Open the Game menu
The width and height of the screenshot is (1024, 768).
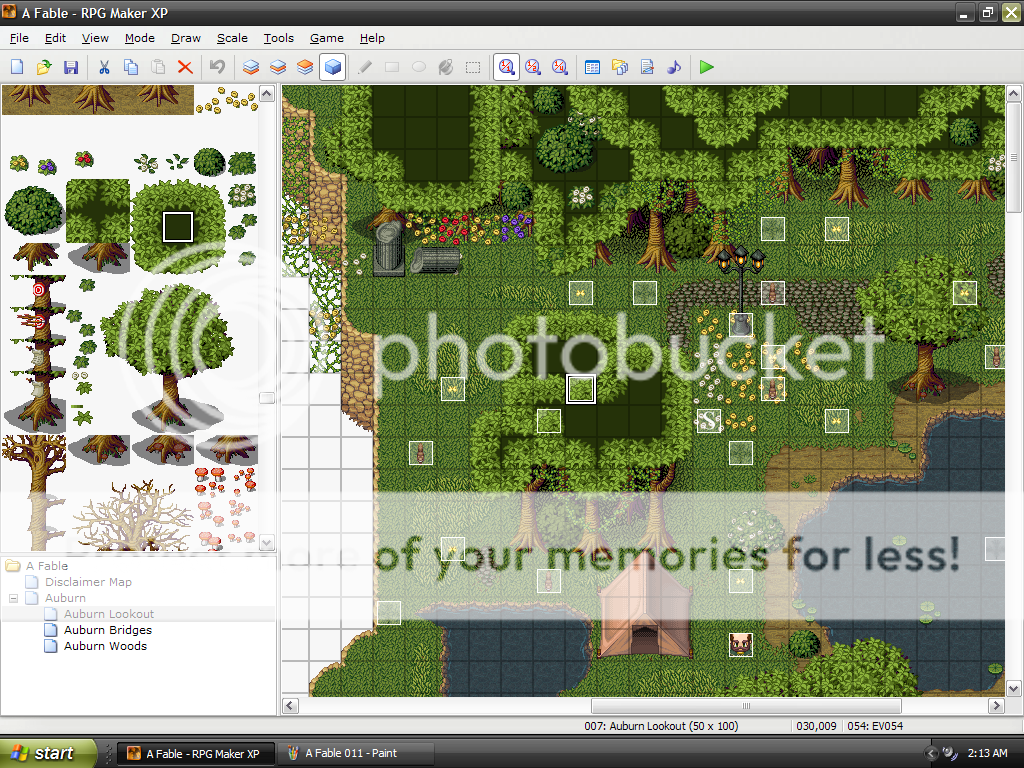pos(326,38)
